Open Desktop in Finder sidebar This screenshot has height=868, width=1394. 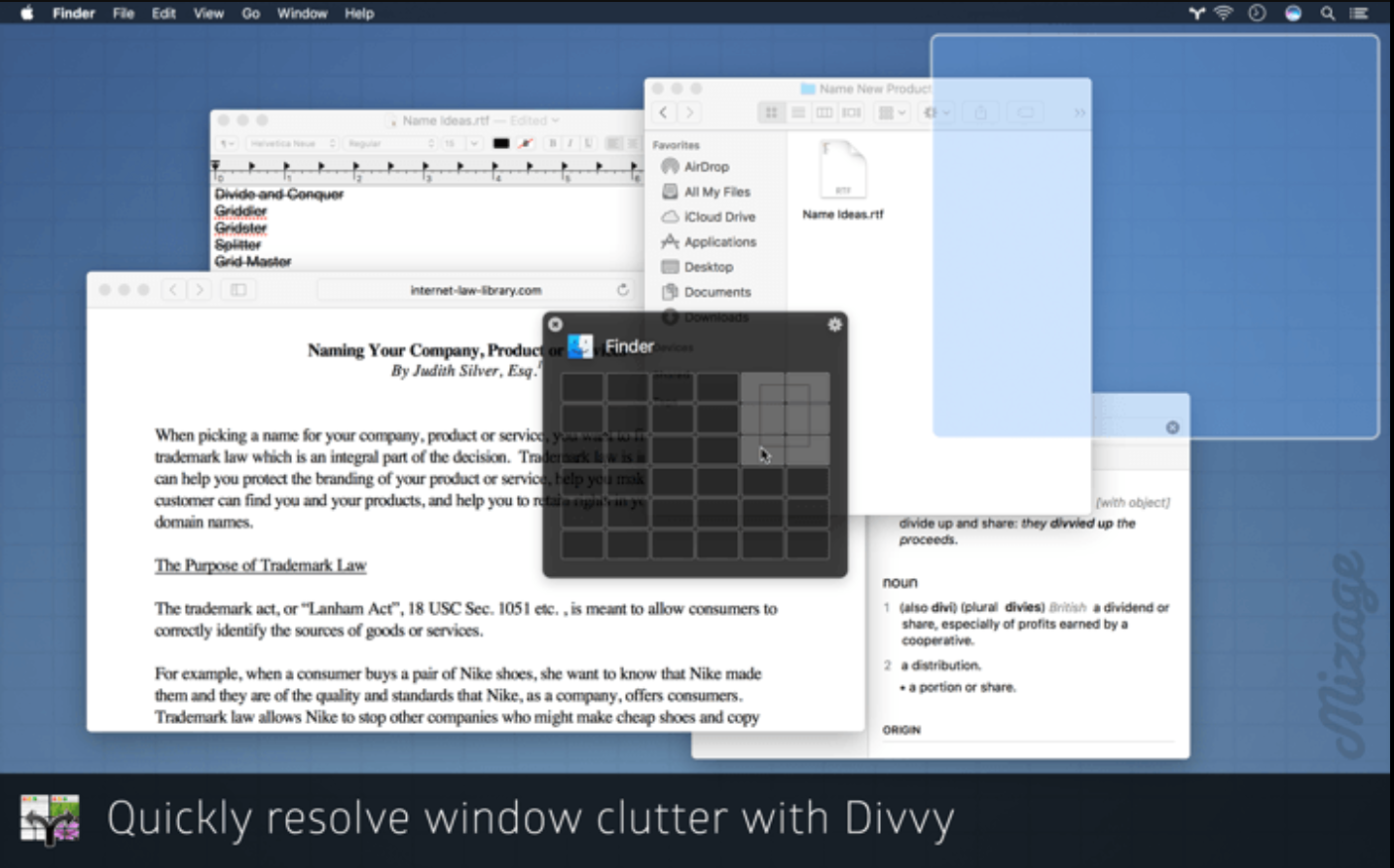pyautogui.click(x=697, y=267)
